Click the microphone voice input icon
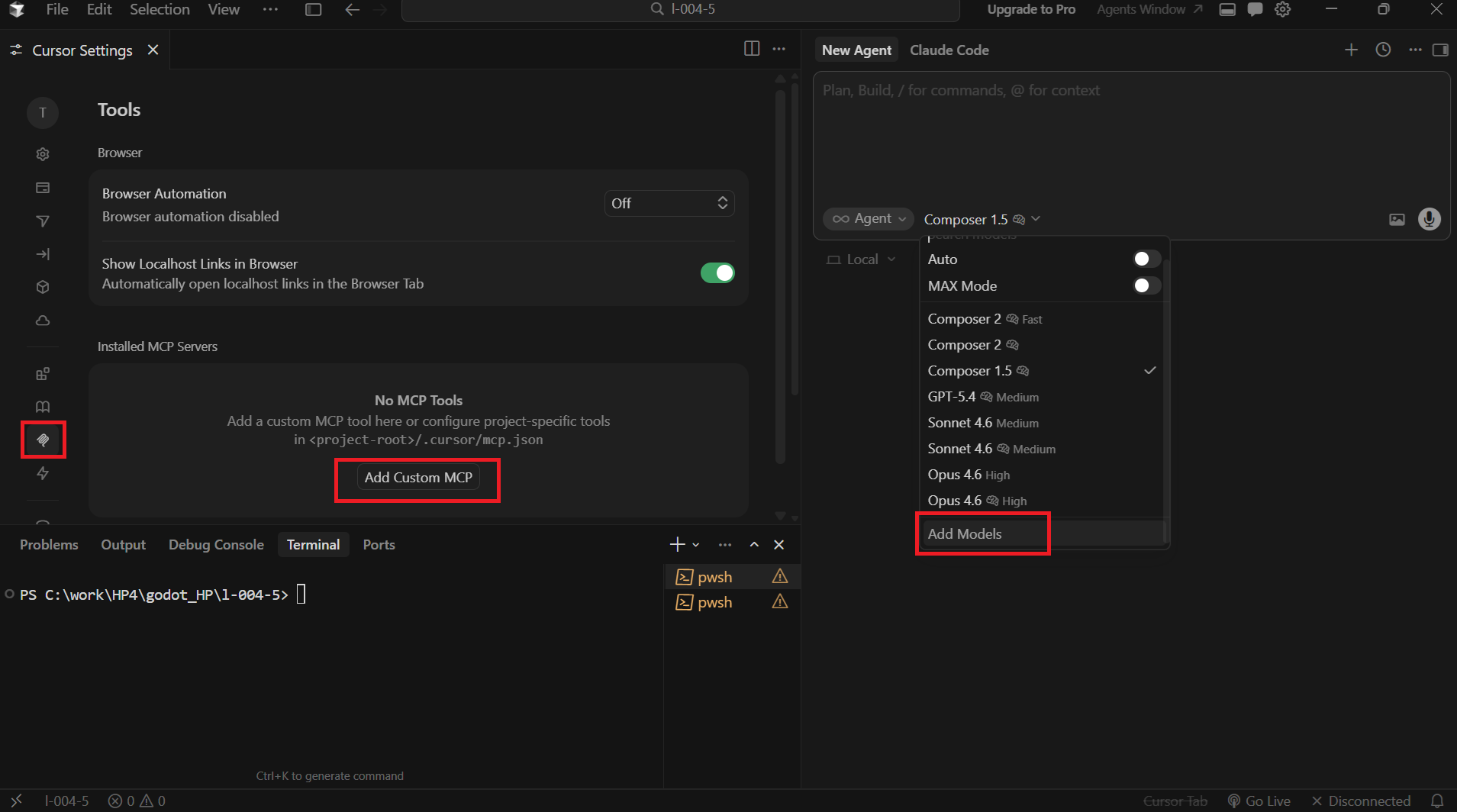Viewport: 1457px width, 812px height. coord(1429,219)
